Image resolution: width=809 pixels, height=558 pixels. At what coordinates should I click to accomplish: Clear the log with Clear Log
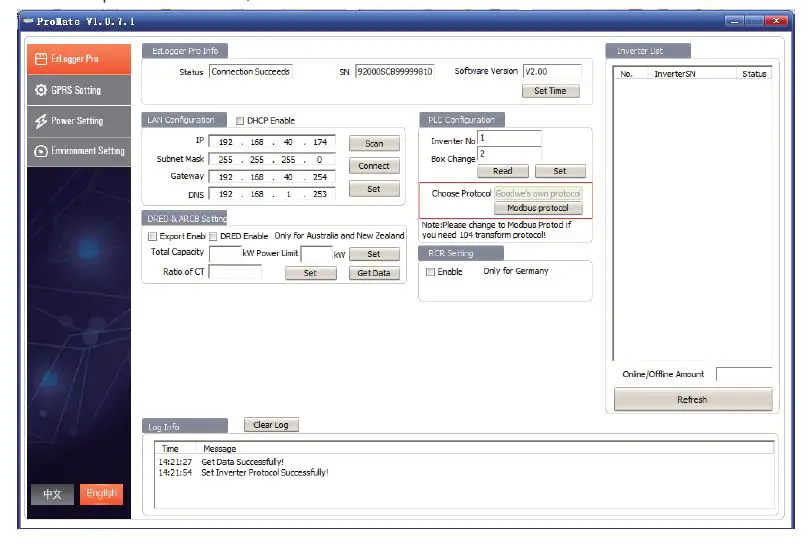(x=271, y=425)
